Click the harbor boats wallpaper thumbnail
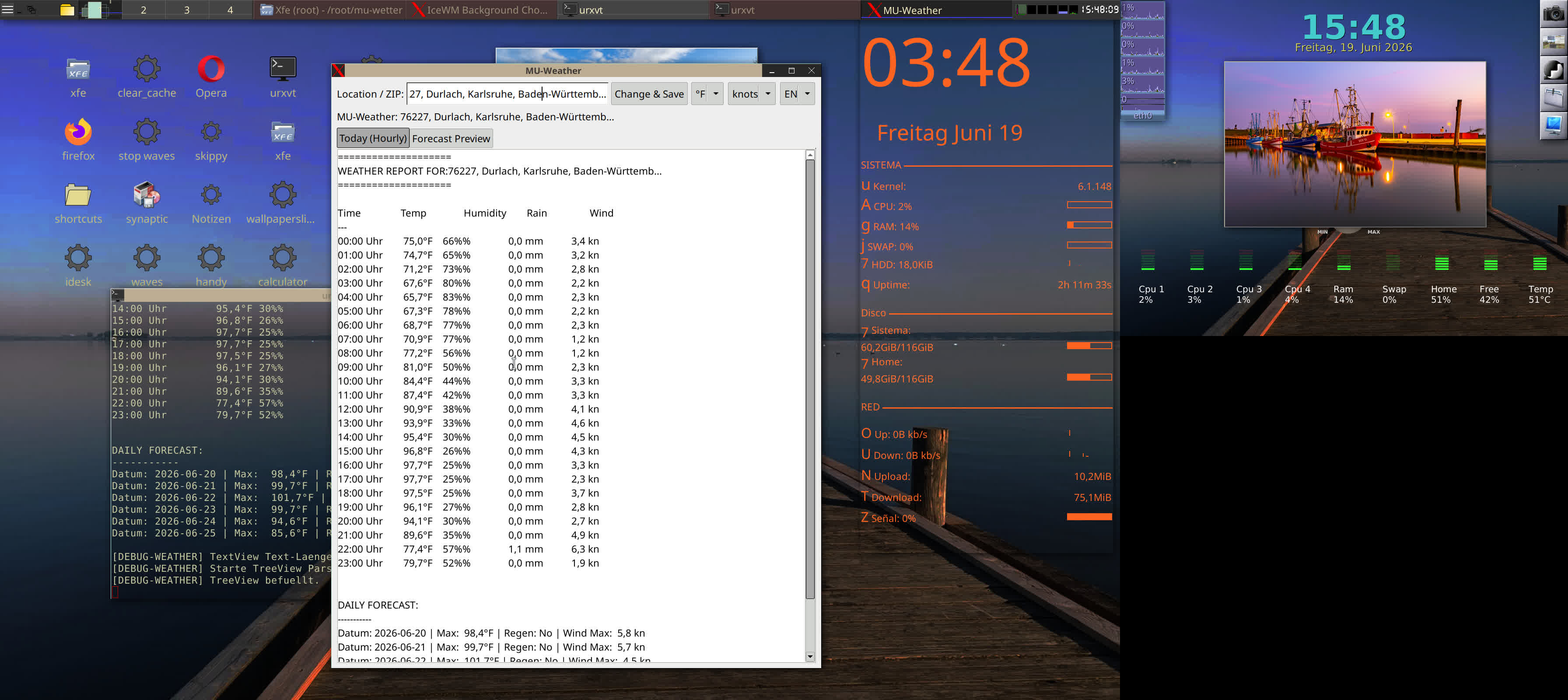Screen dimensions: 1568x700 point(1355,143)
